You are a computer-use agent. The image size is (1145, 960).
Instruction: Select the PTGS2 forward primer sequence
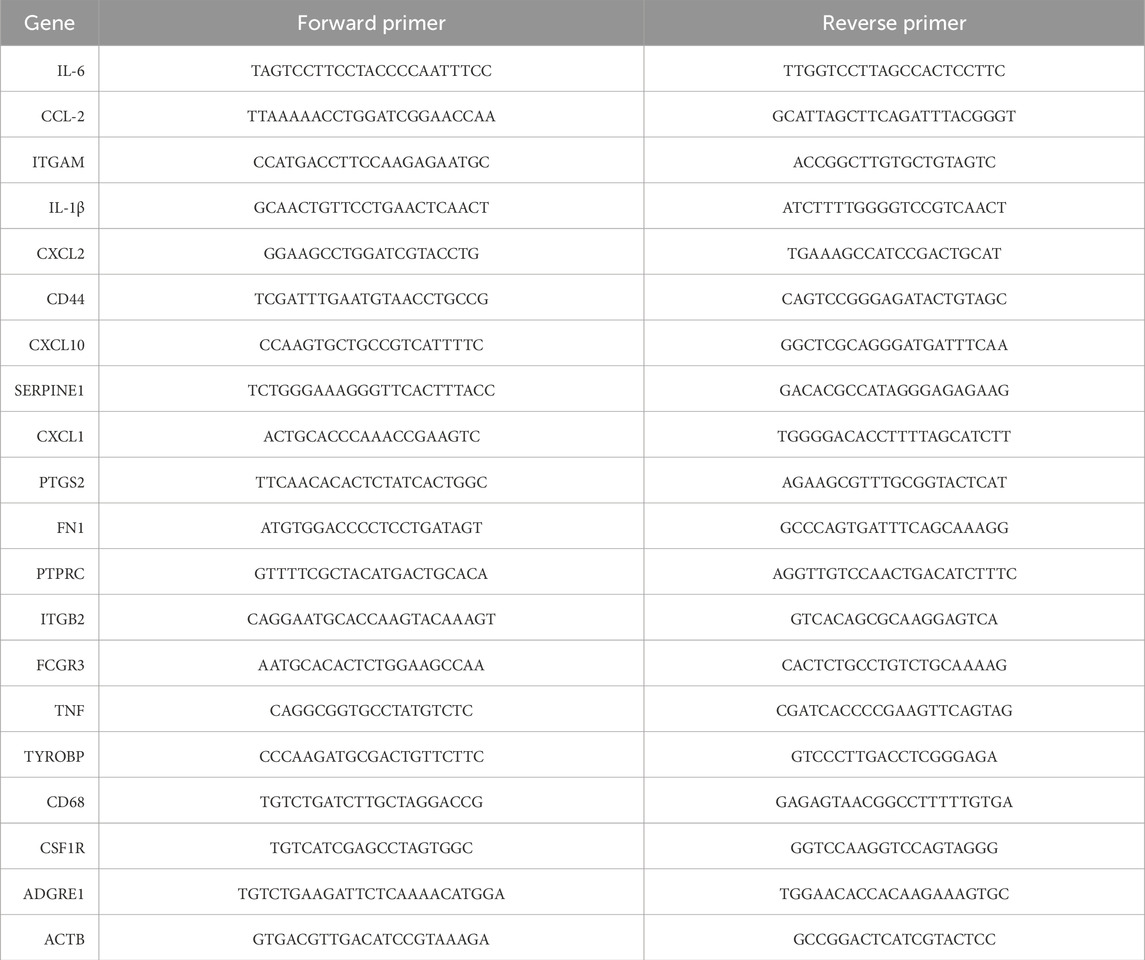[371, 482]
